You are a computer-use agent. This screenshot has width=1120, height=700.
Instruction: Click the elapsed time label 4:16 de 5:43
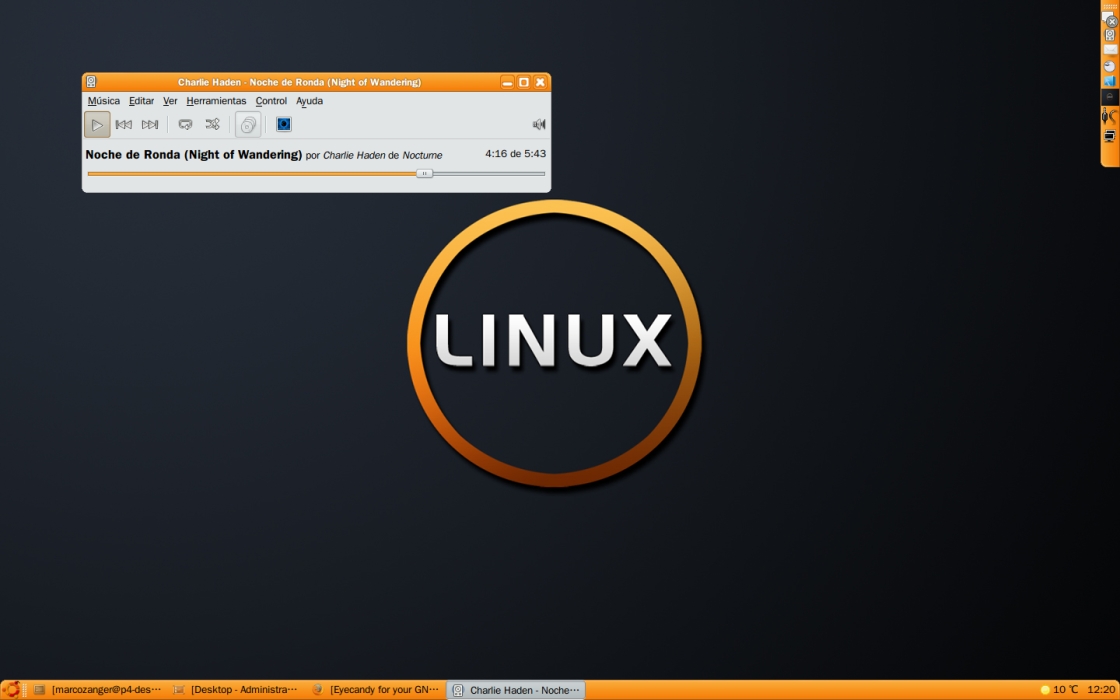515,154
